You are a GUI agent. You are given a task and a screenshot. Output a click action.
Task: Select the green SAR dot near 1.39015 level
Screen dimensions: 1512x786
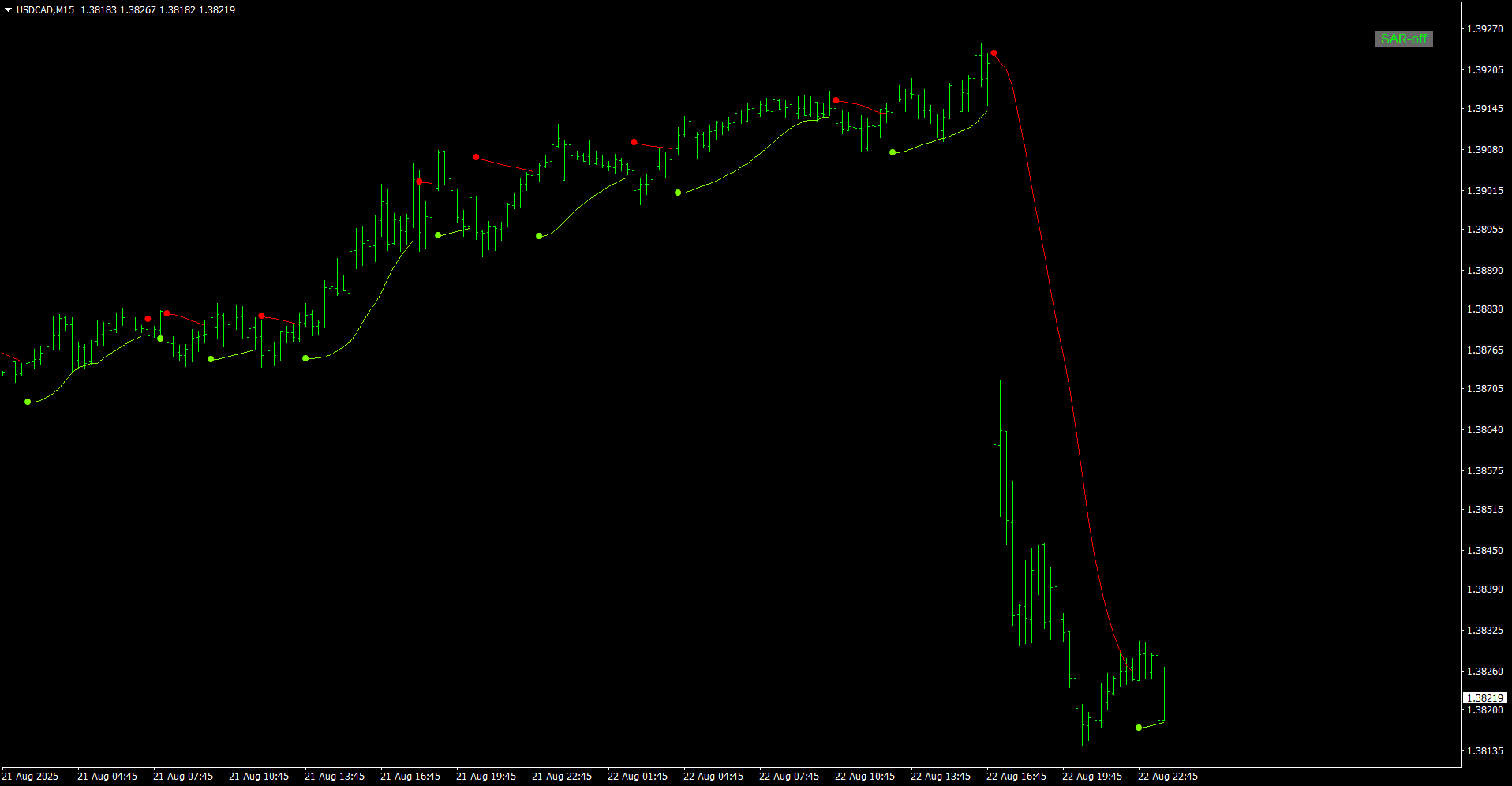pyautogui.click(x=678, y=193)
